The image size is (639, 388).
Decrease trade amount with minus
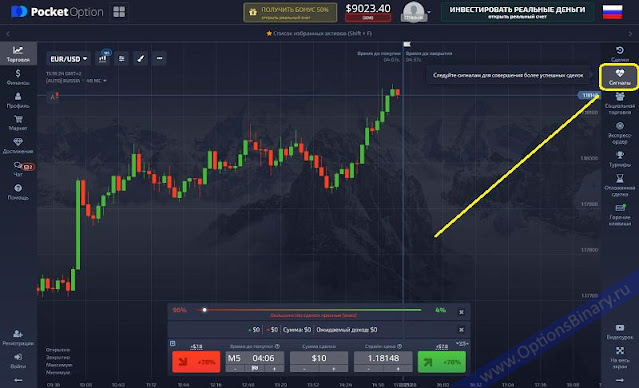[304, 368]
